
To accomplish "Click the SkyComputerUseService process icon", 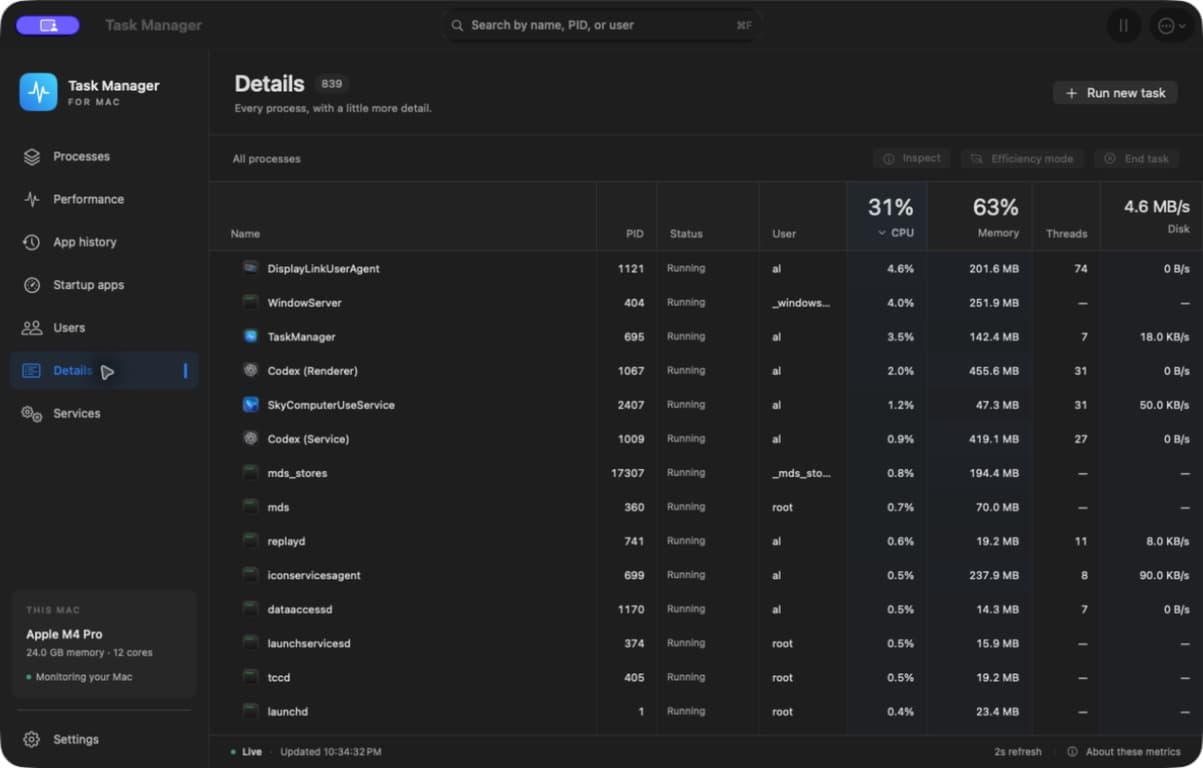I will click(251, 405).
